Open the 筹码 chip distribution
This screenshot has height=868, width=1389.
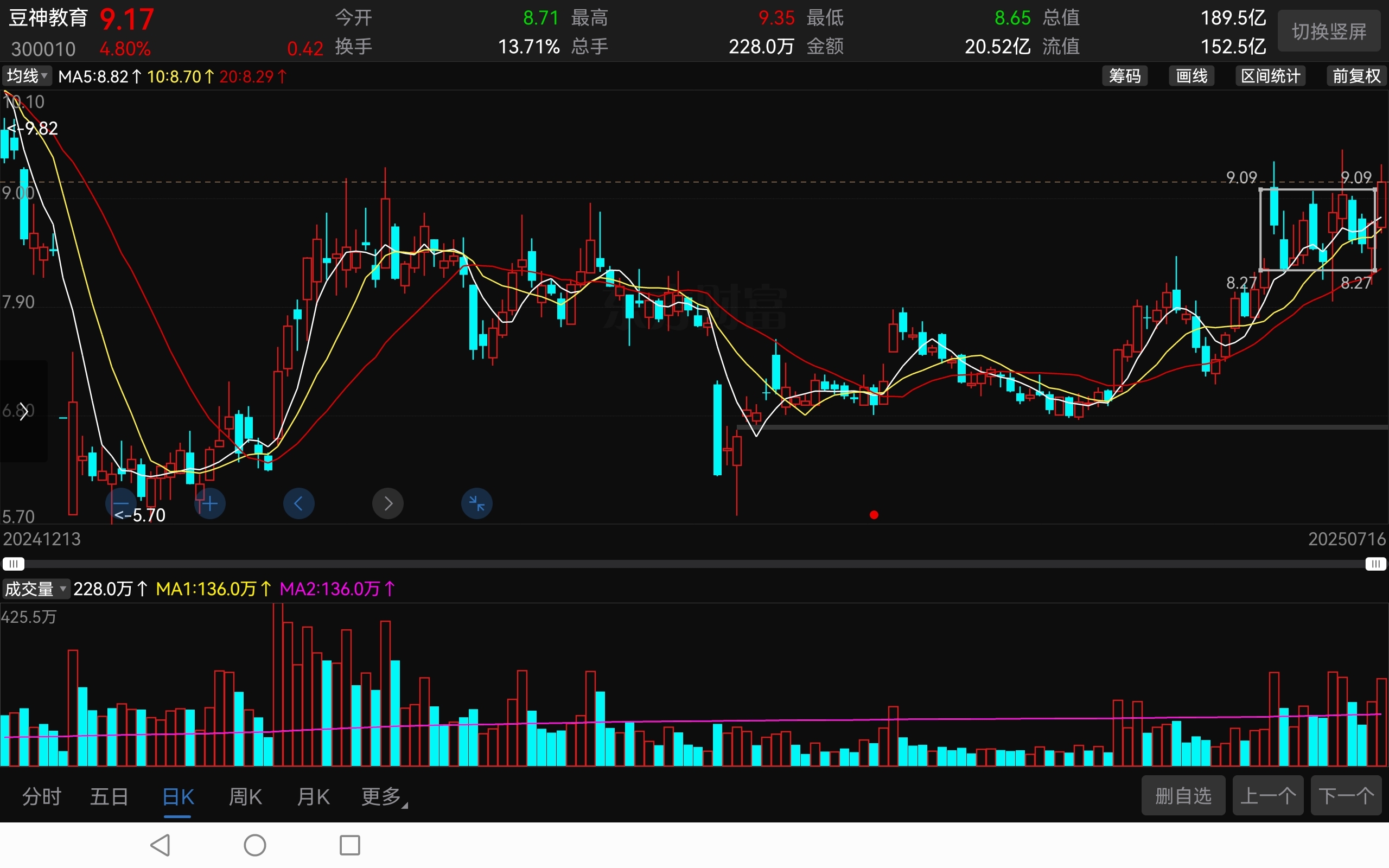tap(1124, 76)
